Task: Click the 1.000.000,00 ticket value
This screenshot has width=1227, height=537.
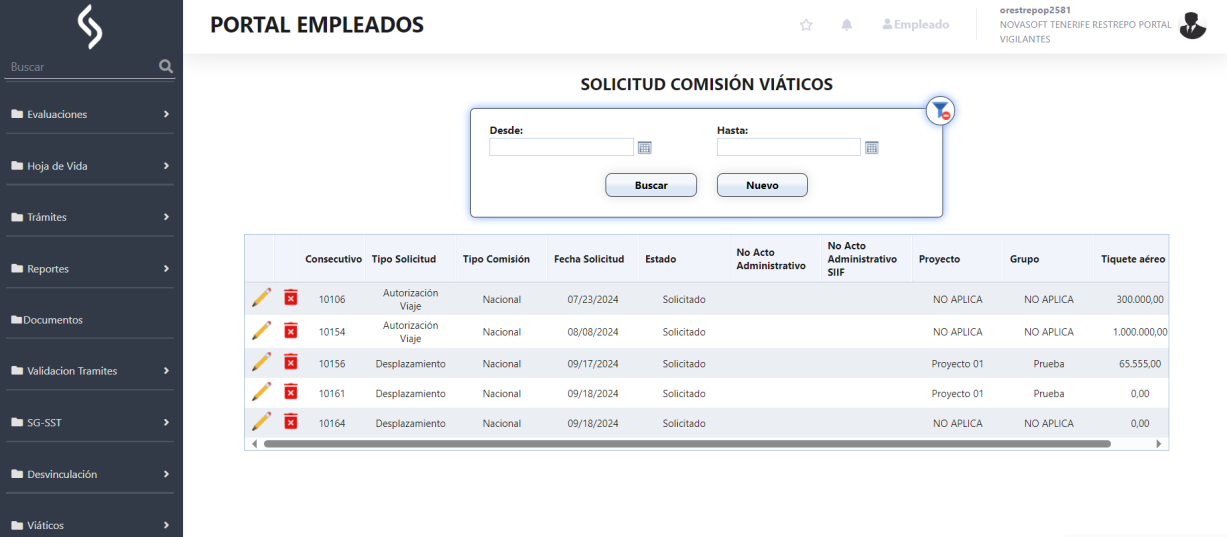Action: (x=1140, y=332)
